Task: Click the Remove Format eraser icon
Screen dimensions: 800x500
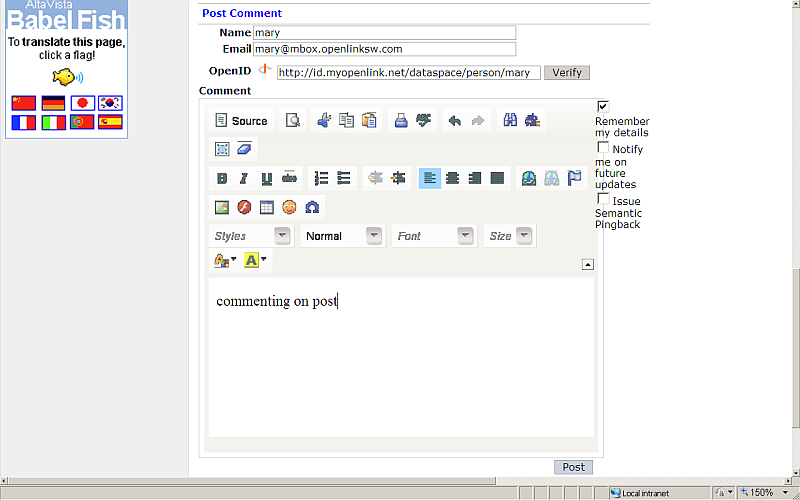Action: tap(244, 148)
